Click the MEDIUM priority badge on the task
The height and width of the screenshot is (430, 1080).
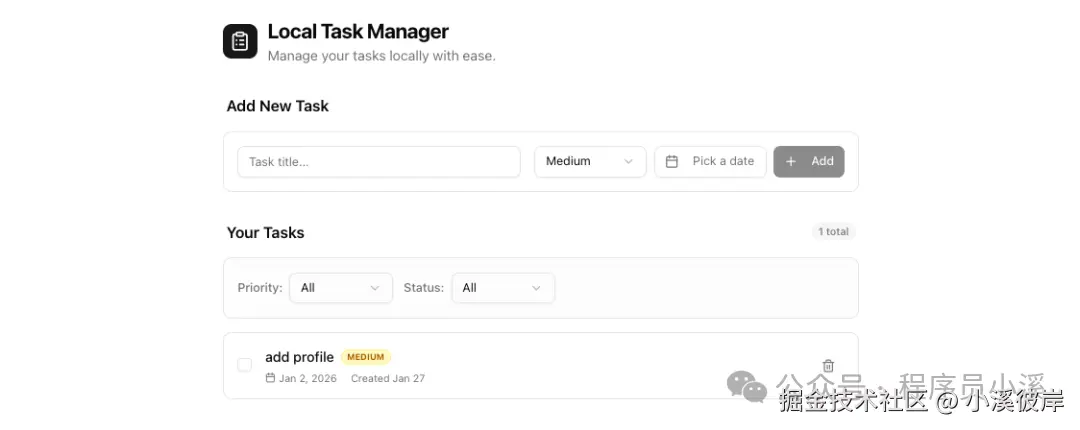pyautogui.click(x=366, y=357)
